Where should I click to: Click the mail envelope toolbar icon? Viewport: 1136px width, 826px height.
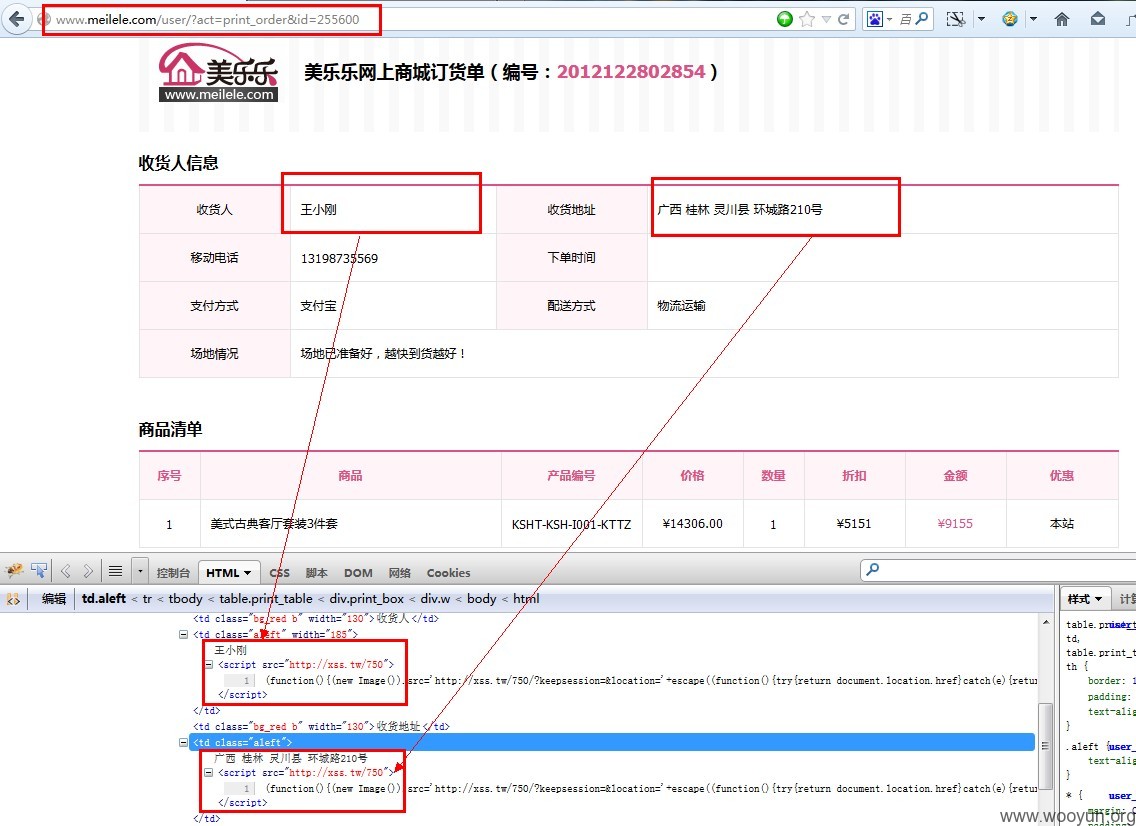click(1098, 20)
